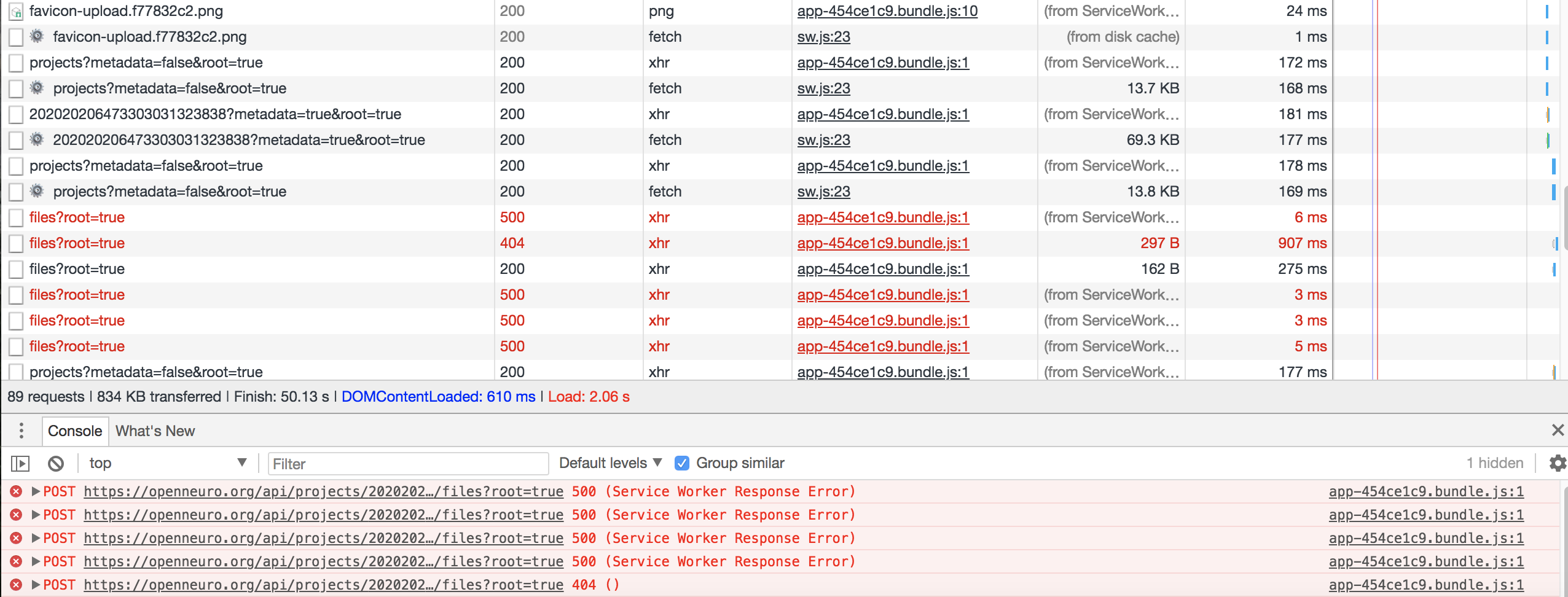The width and height of the screenshot is (1568, 597).
Task: Click the document icon of the 181 ms 2020202064733303031323838 xhr row
Action: tap(16, 114)
